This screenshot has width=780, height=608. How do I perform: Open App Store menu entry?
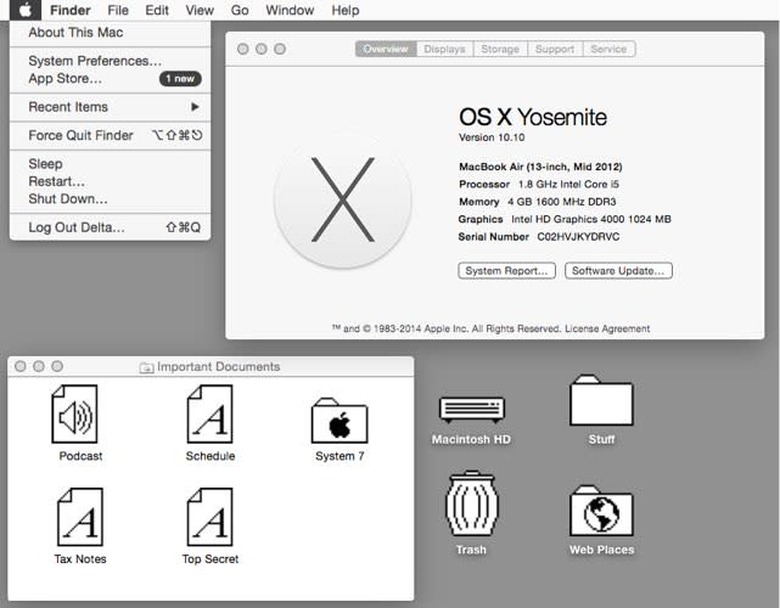(x=110, y=79)
